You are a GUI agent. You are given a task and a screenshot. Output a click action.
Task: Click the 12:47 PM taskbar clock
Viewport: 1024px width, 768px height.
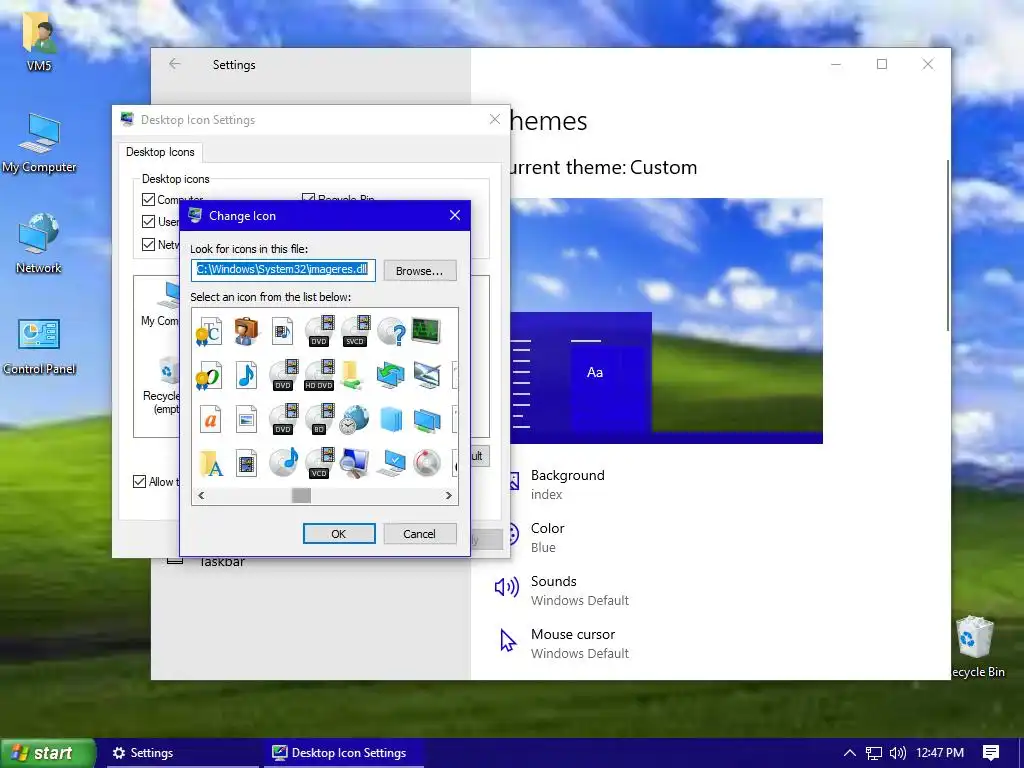(x=940, y=753)
